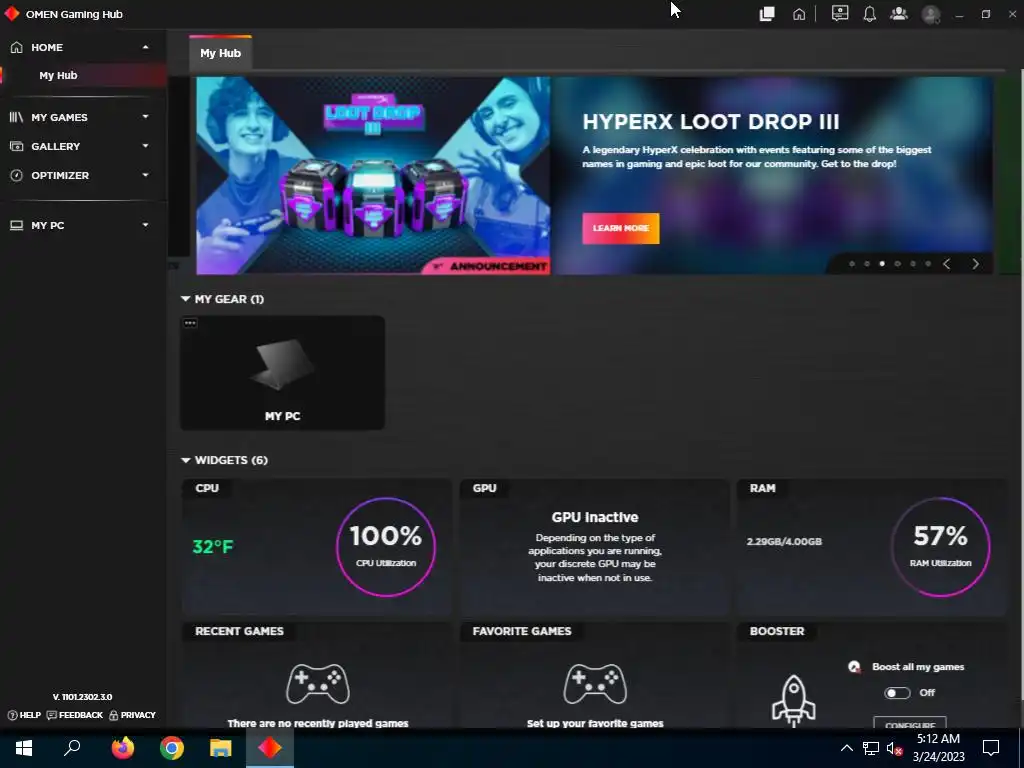The height and width of the screenshot is (768, 1024).
Task: Open the PRIVACY link
Action: (x=132, y=715)
